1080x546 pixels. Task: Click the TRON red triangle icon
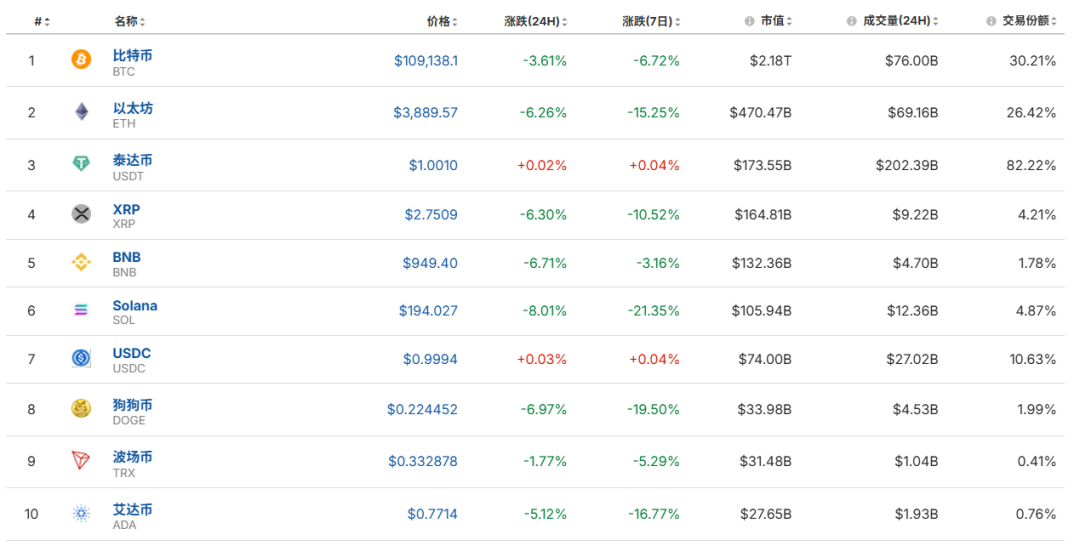(x=81, y=461)
